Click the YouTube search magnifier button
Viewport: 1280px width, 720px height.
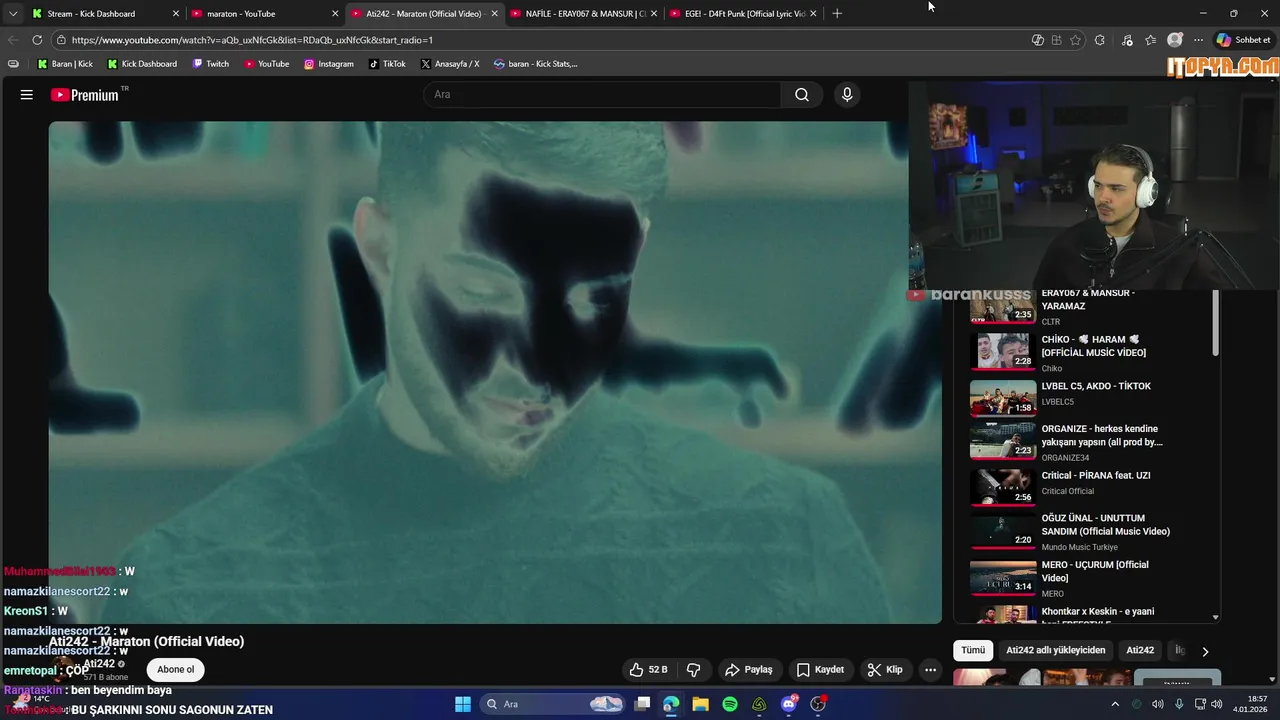coord(802,95)
